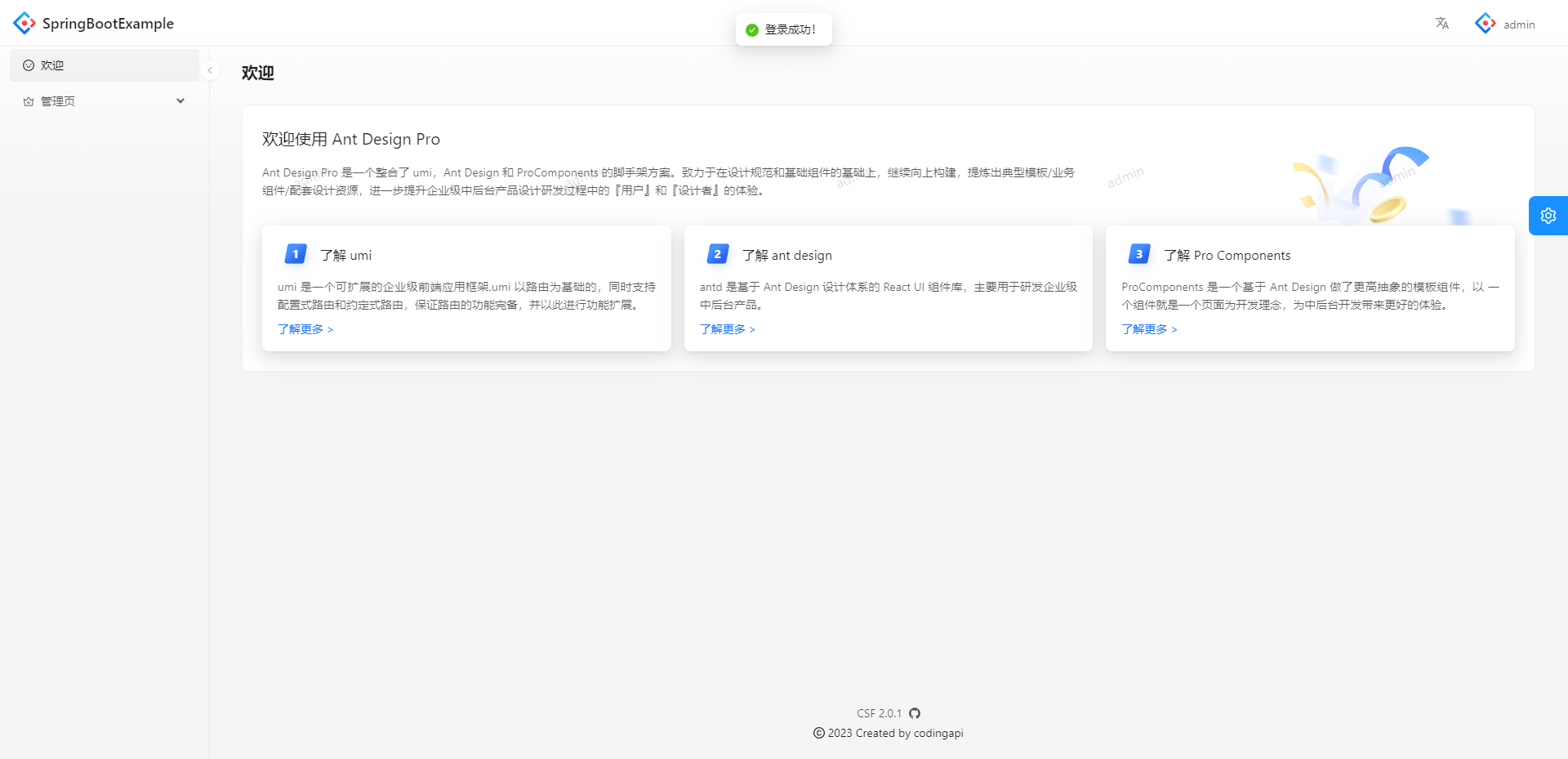Open 了解更多 link under Pro Components
This screenshot has height=759, width=1568.
pyautogui.click(x=1149, y=329)
